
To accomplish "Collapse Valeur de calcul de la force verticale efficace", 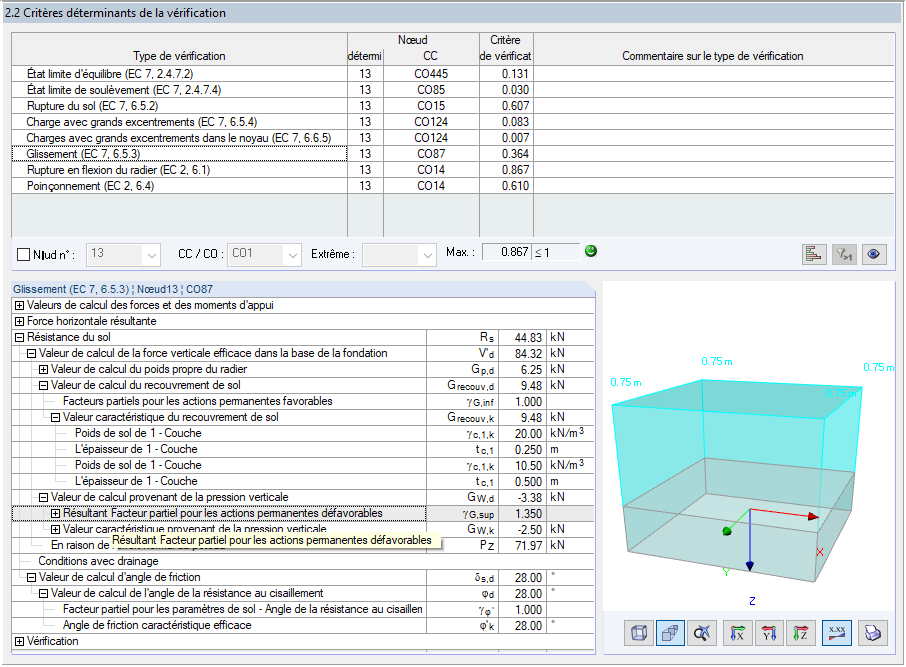I will [x=32, y=353].
